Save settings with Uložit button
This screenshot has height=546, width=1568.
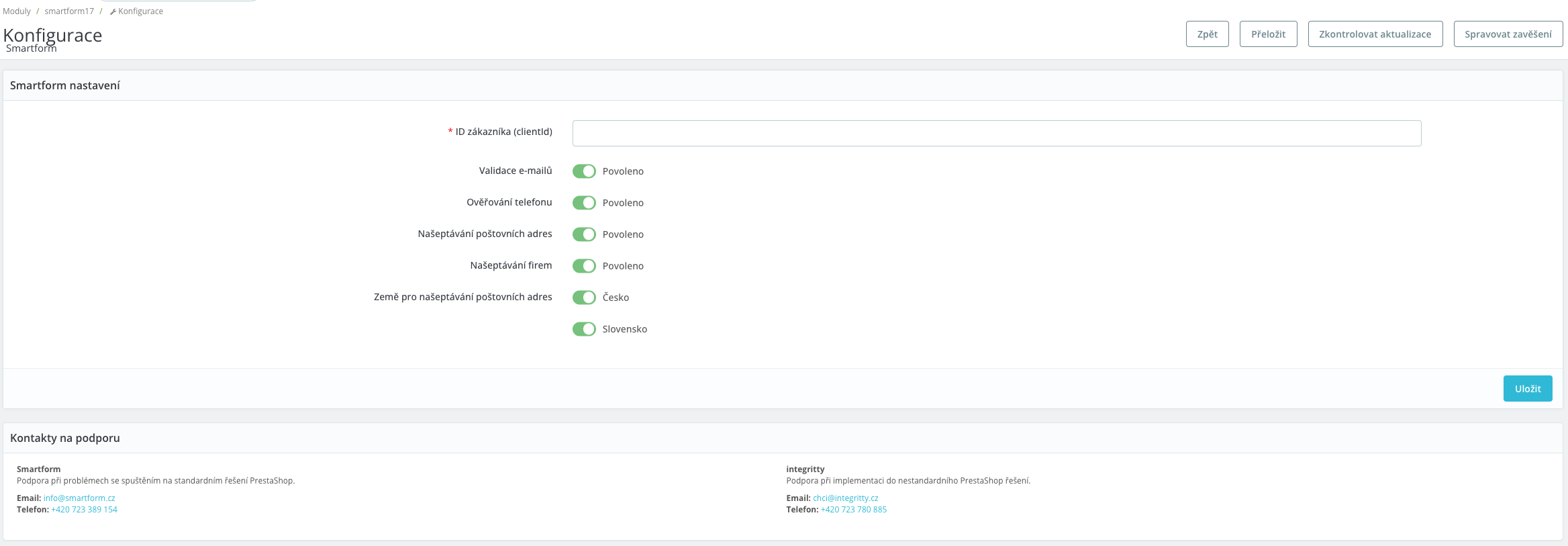point(1527,389)
